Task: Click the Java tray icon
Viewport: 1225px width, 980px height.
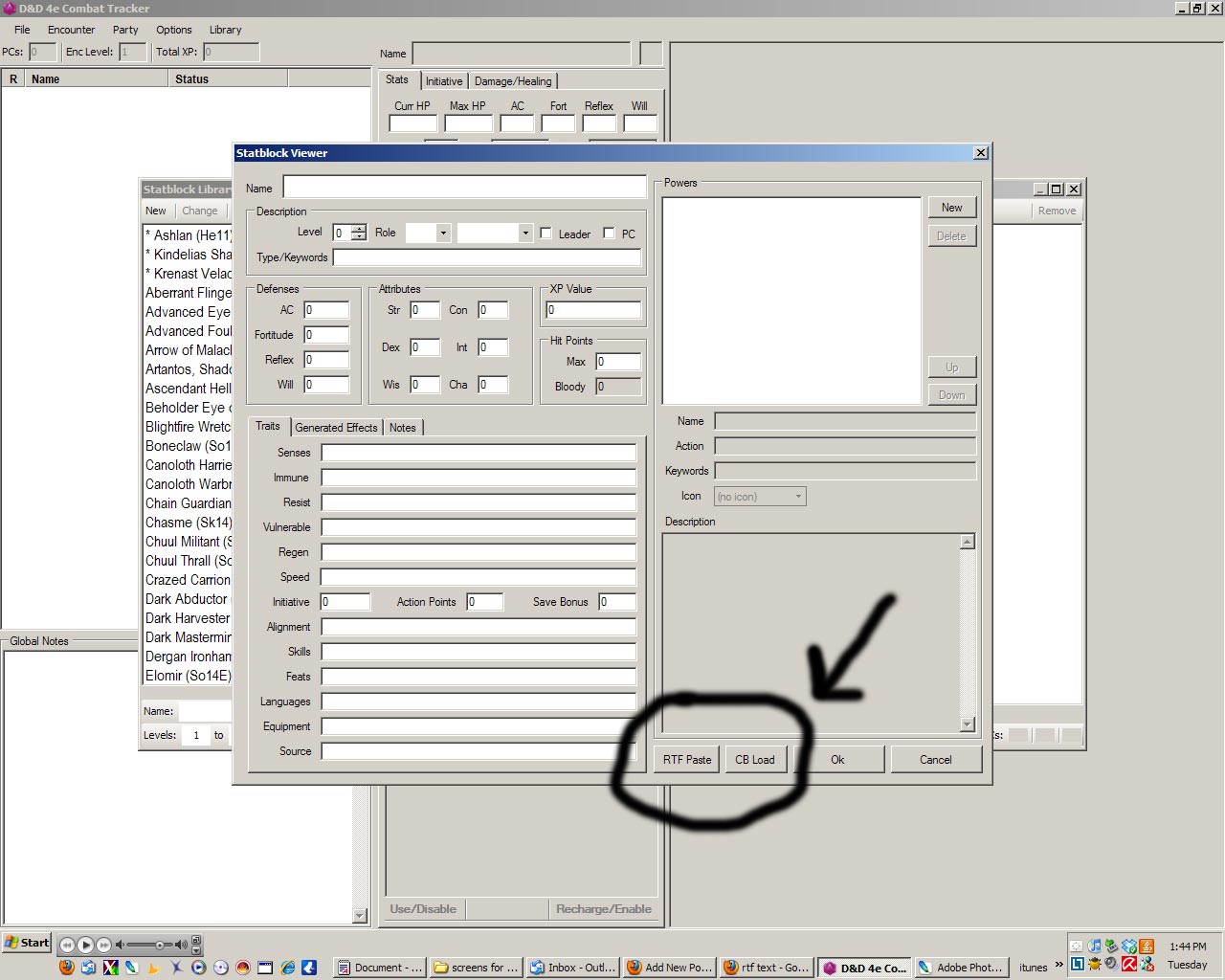Action: click(x=1147, y=947)
